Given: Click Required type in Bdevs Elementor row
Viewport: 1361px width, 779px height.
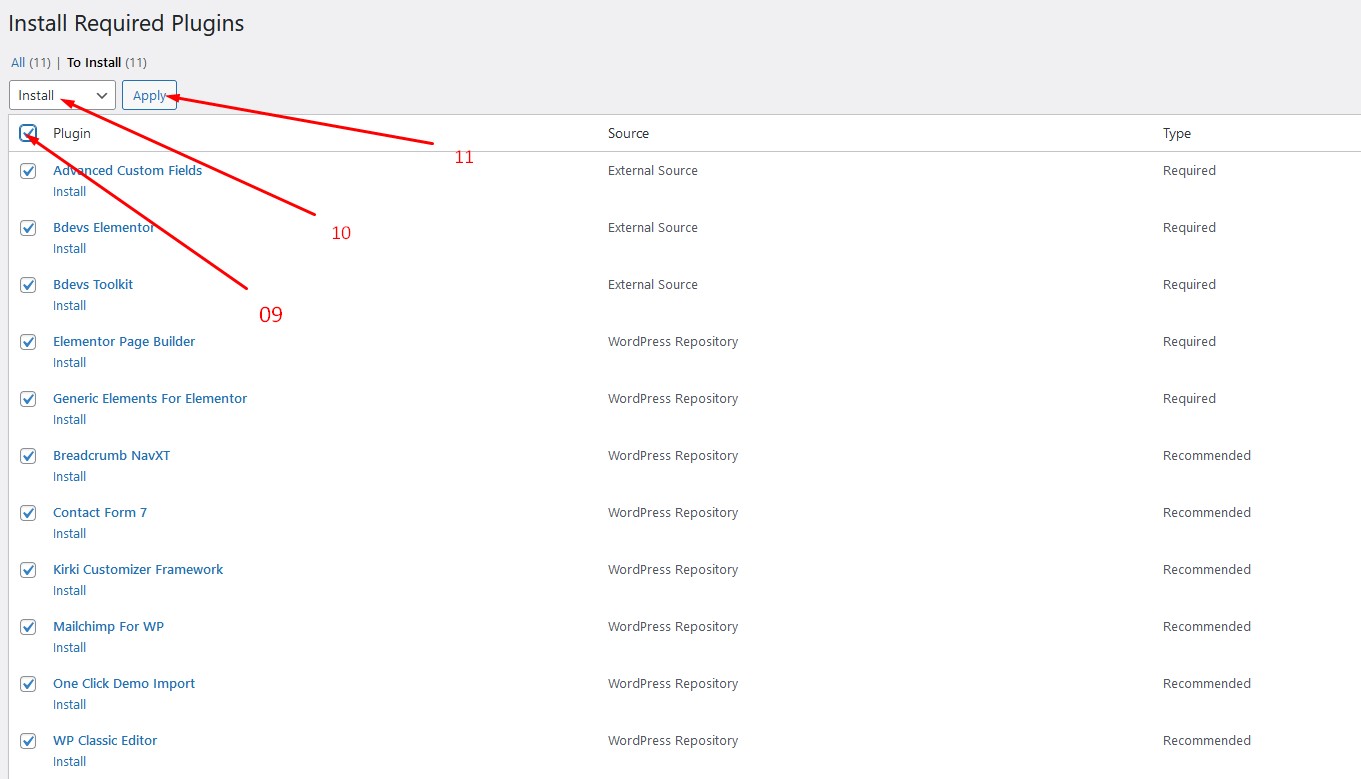Looking at the screenshot, I should [x=1189, y=227].
